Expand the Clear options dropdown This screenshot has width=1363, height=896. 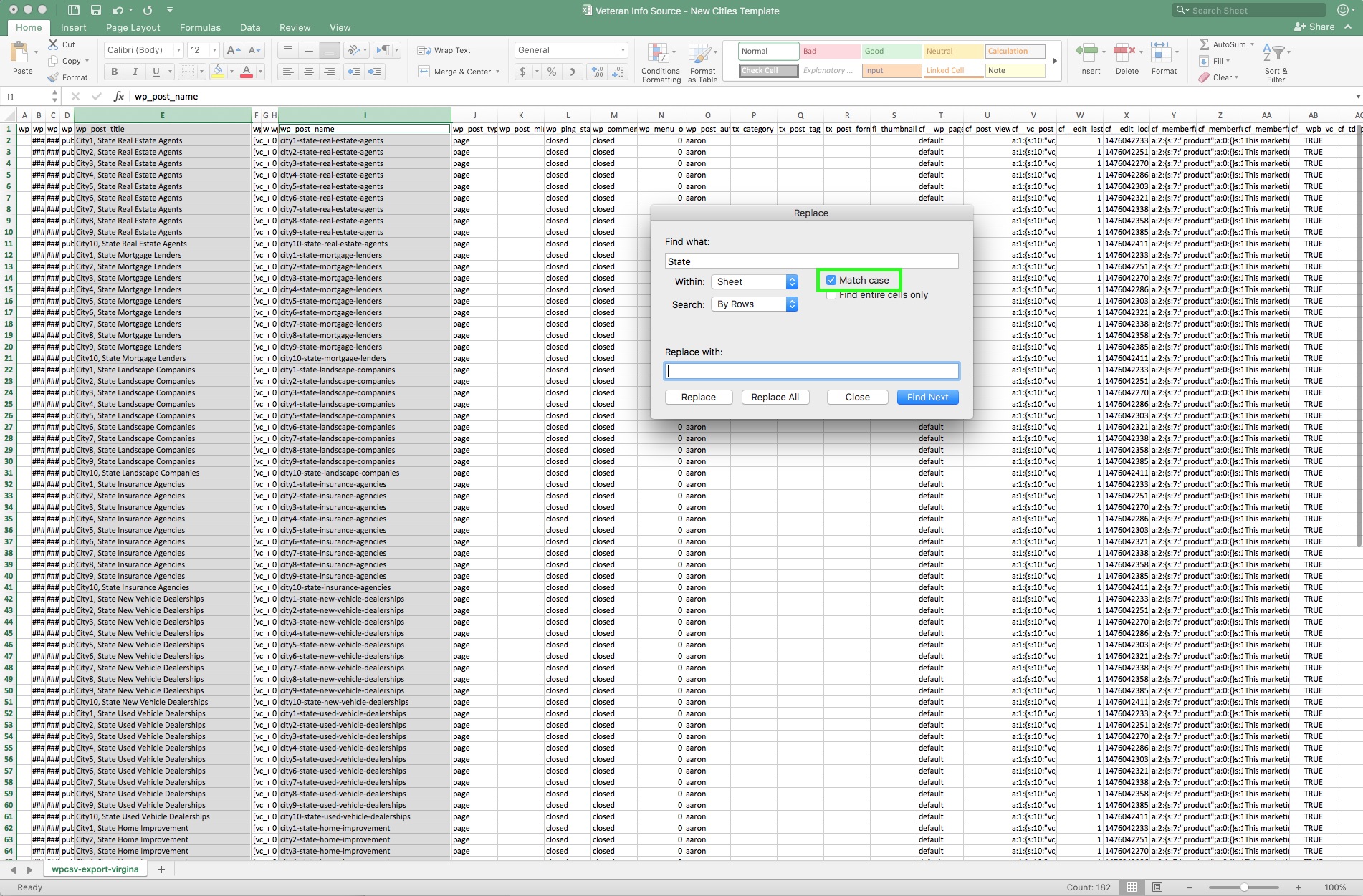pyautogui.click(x=1236, y=77)
